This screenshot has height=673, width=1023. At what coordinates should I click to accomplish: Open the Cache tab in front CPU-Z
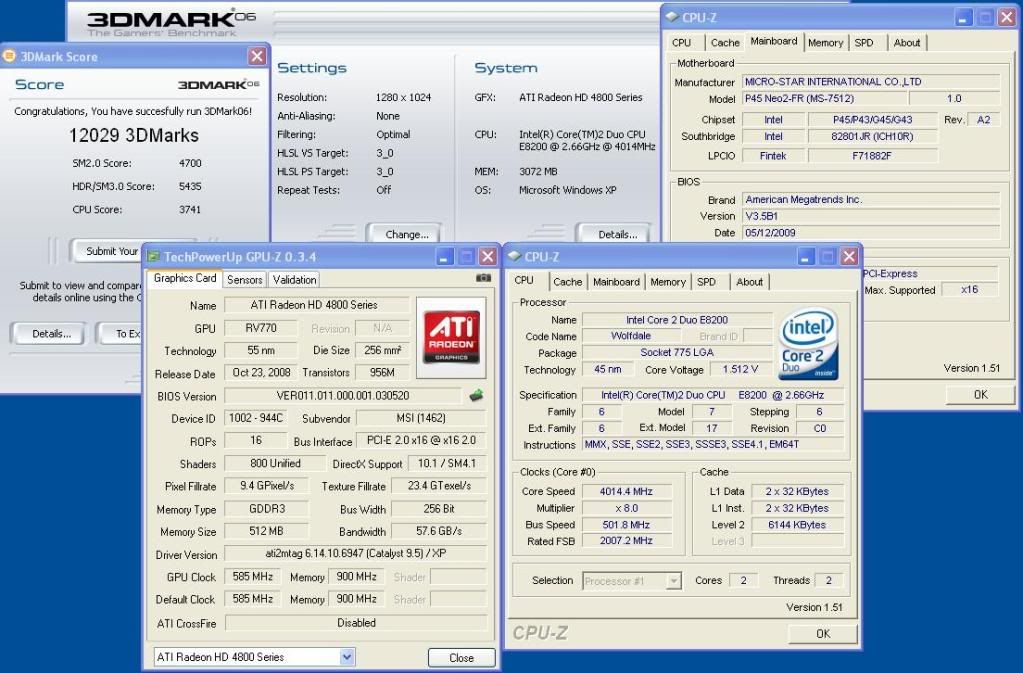click(x=567, y=282)
